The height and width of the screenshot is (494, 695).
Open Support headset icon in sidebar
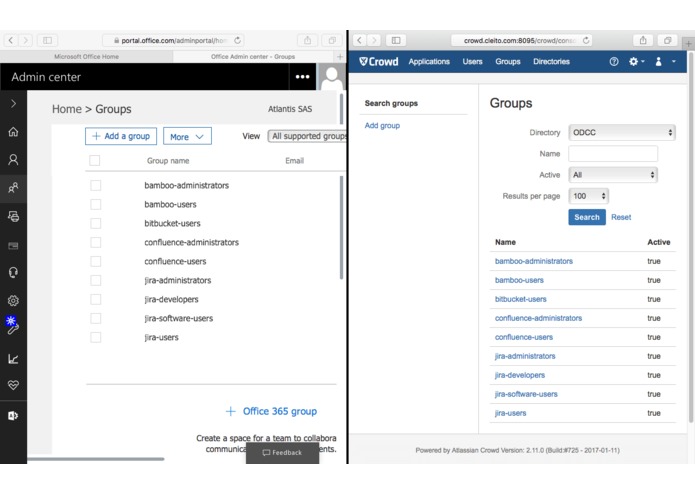13,272
